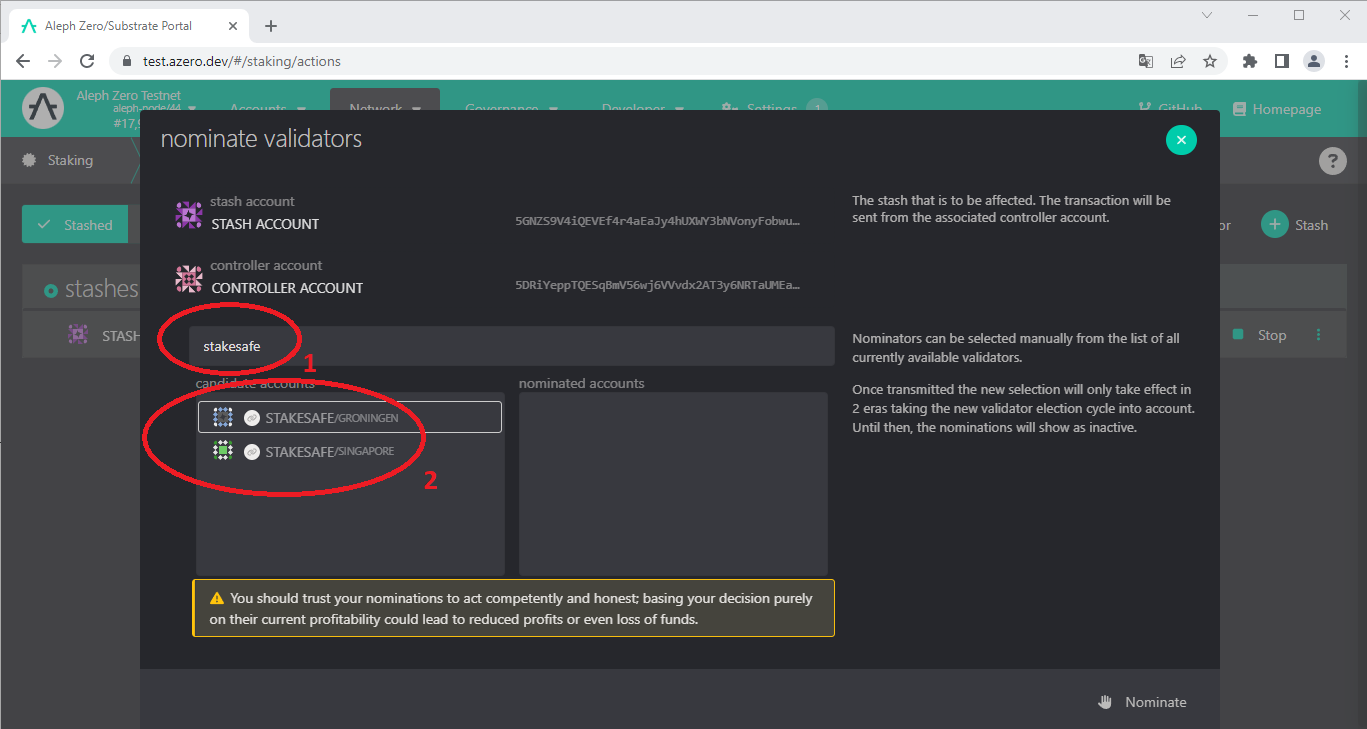Open the tab search dropdown

click(1208, 15)
